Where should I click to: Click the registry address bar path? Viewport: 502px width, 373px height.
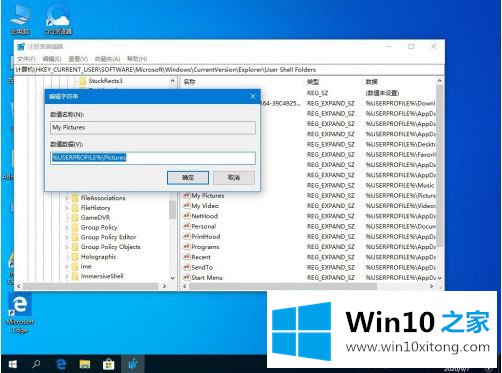tap(229, 70)
